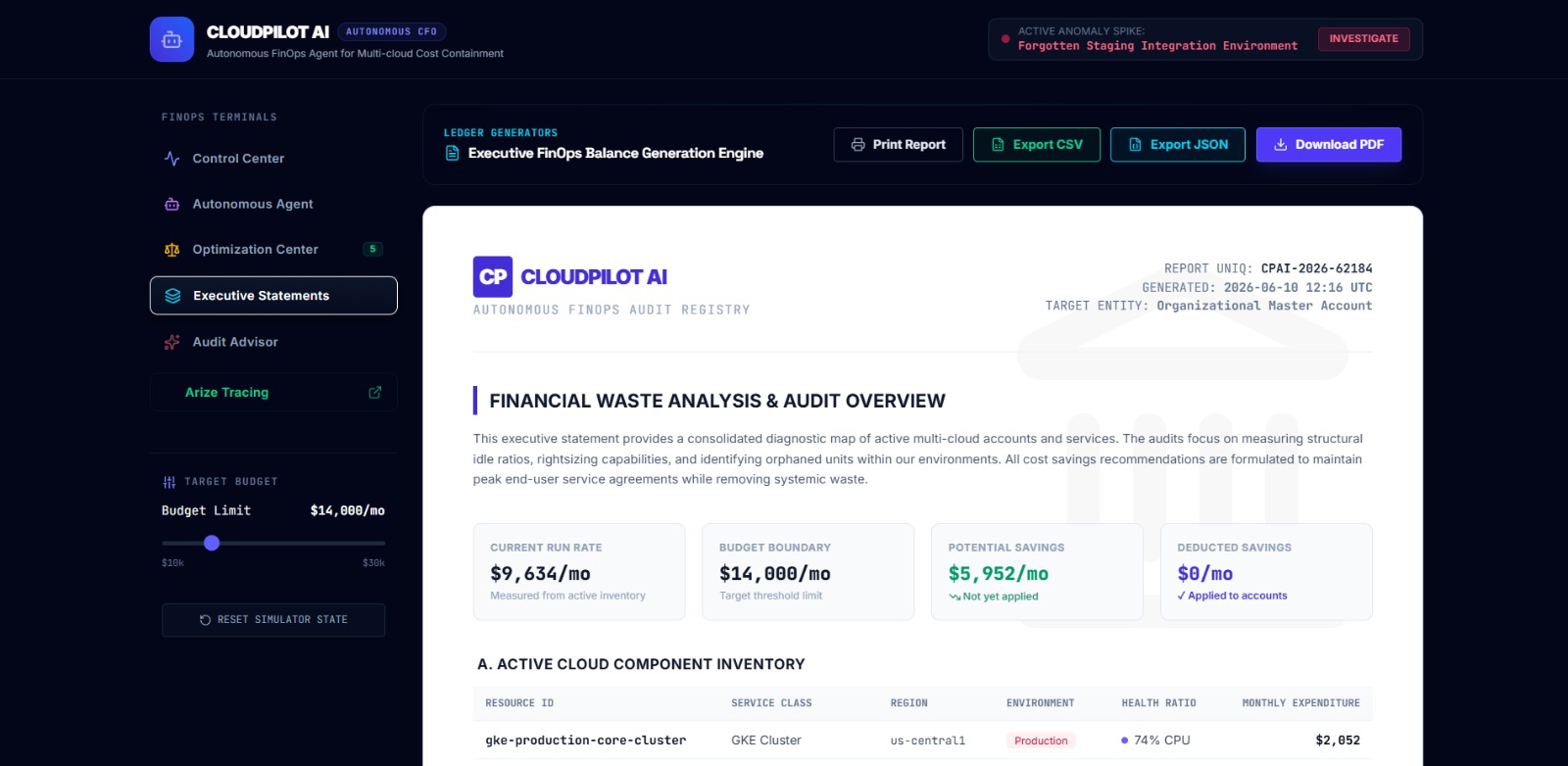The width and height of the screenshot is (1568, 766).
Task: Open the Control Center terminal
Action: point(273,159)
